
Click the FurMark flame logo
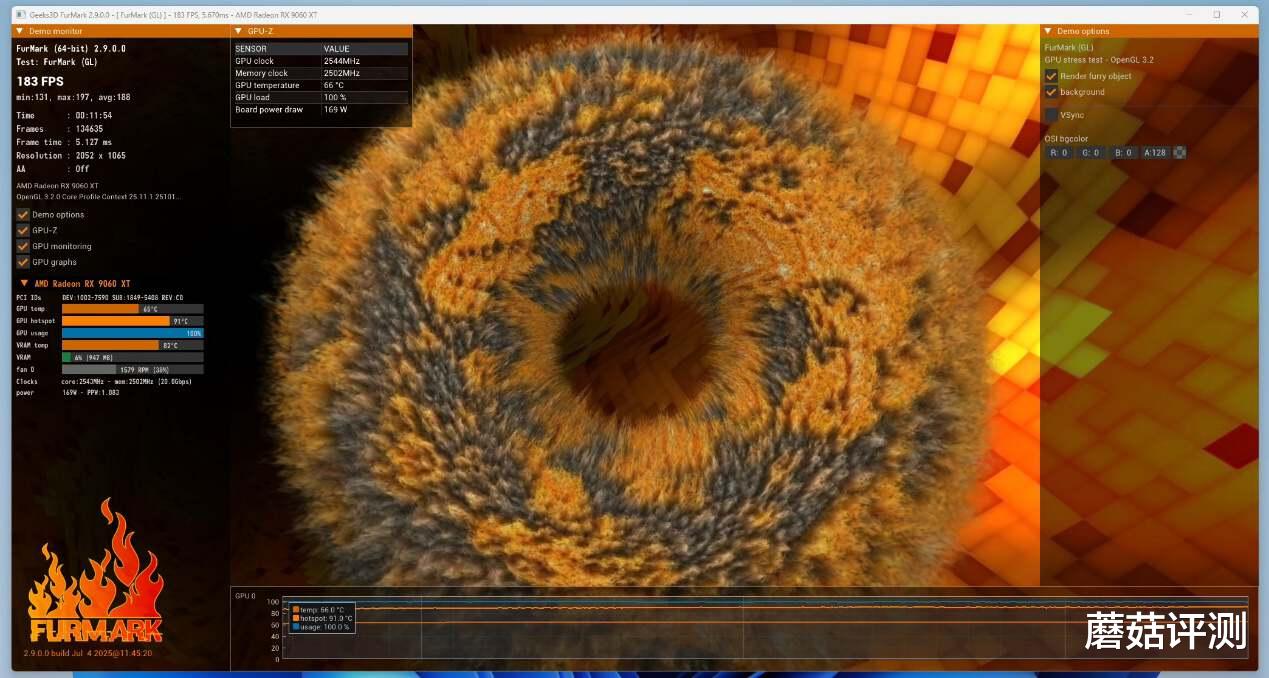click(x=96, y=571)
